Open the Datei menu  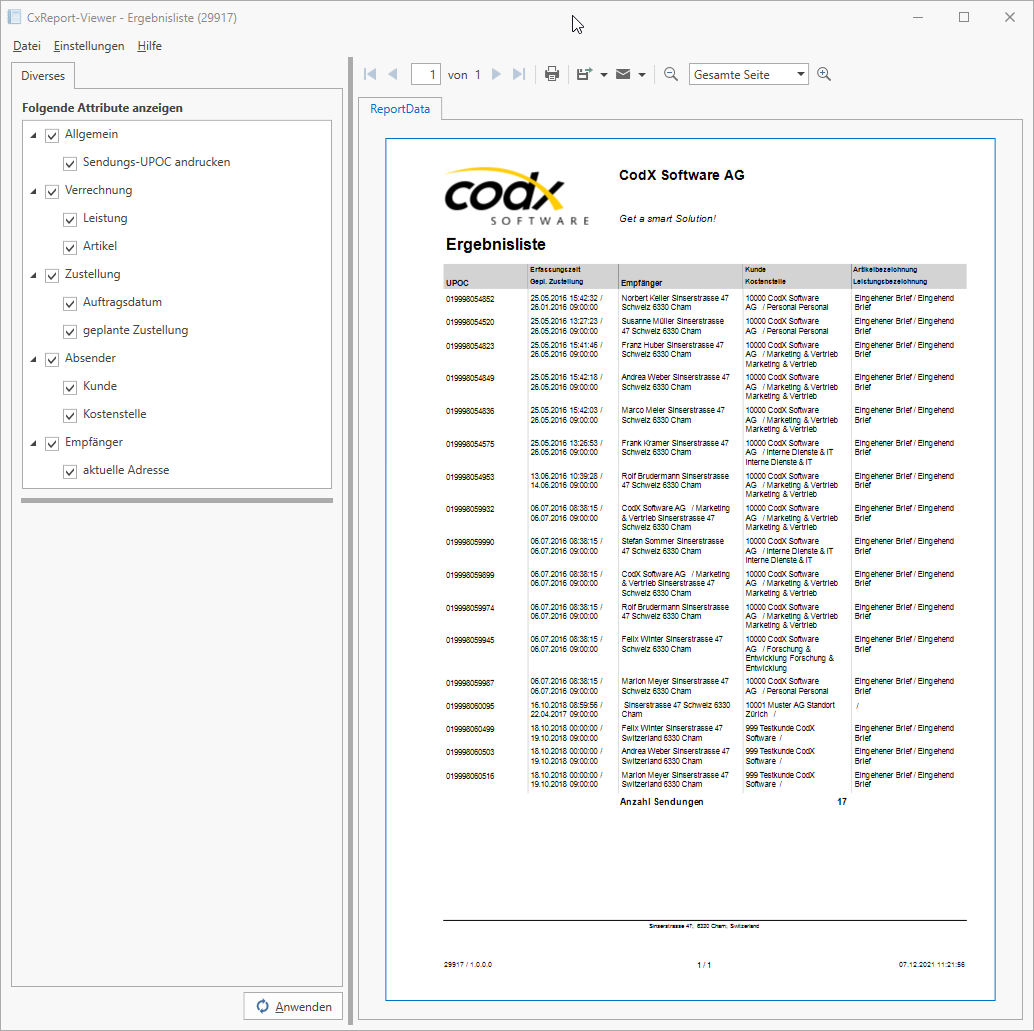pyautogui.click(x=26, y=46)
